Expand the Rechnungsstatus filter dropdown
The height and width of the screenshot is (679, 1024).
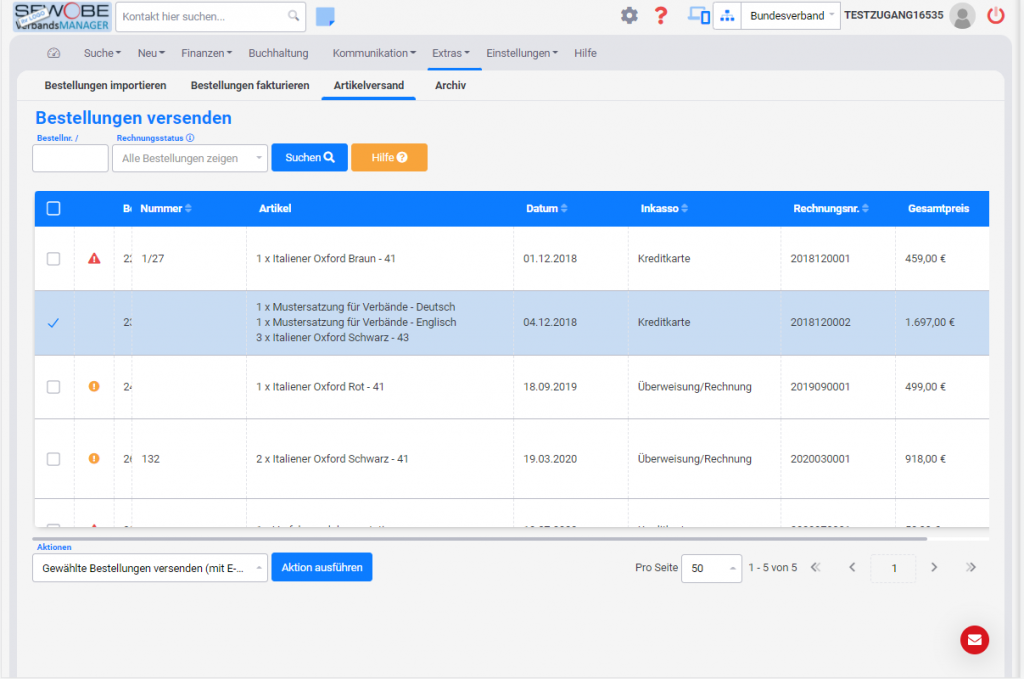190,158
